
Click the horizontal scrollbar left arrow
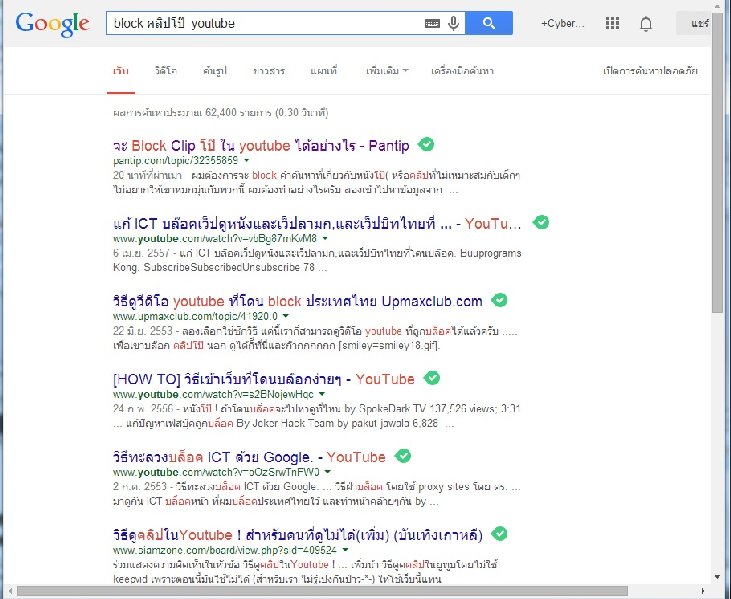click(10, 592)
